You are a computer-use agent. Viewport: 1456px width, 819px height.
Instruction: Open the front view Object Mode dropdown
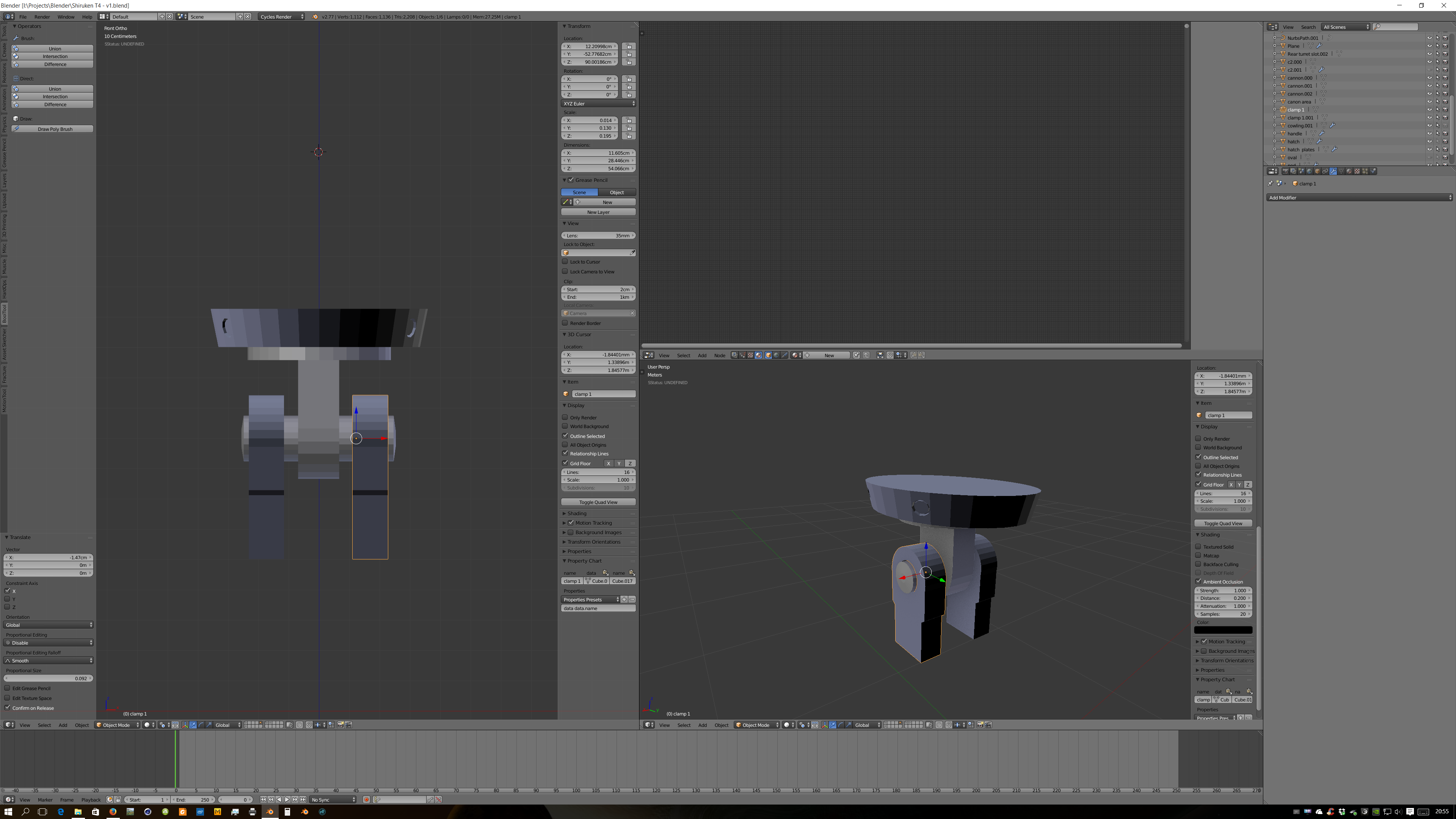pos(117,725)
